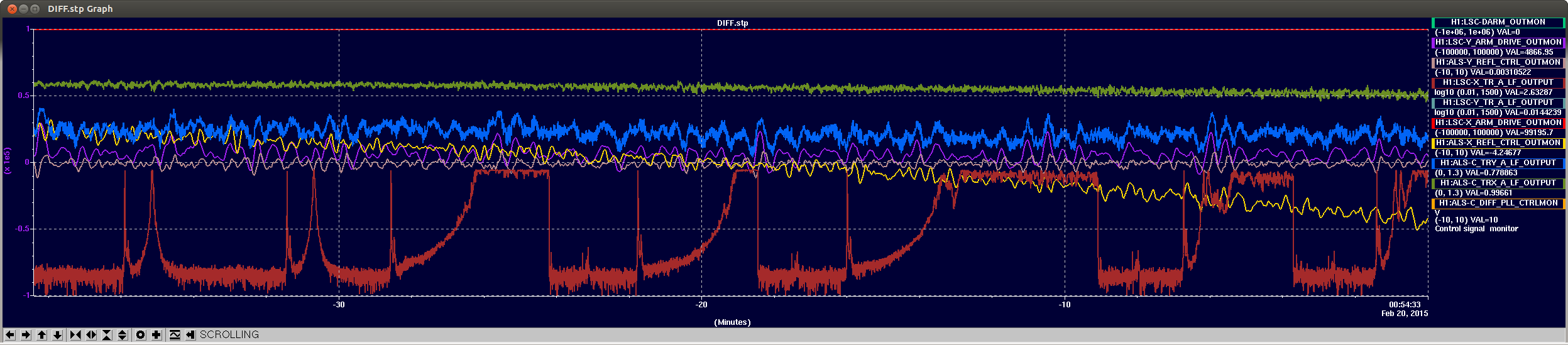Click the wavy-line graph toolbar icon
1568x345 pixels.
[x=175, y=335]
